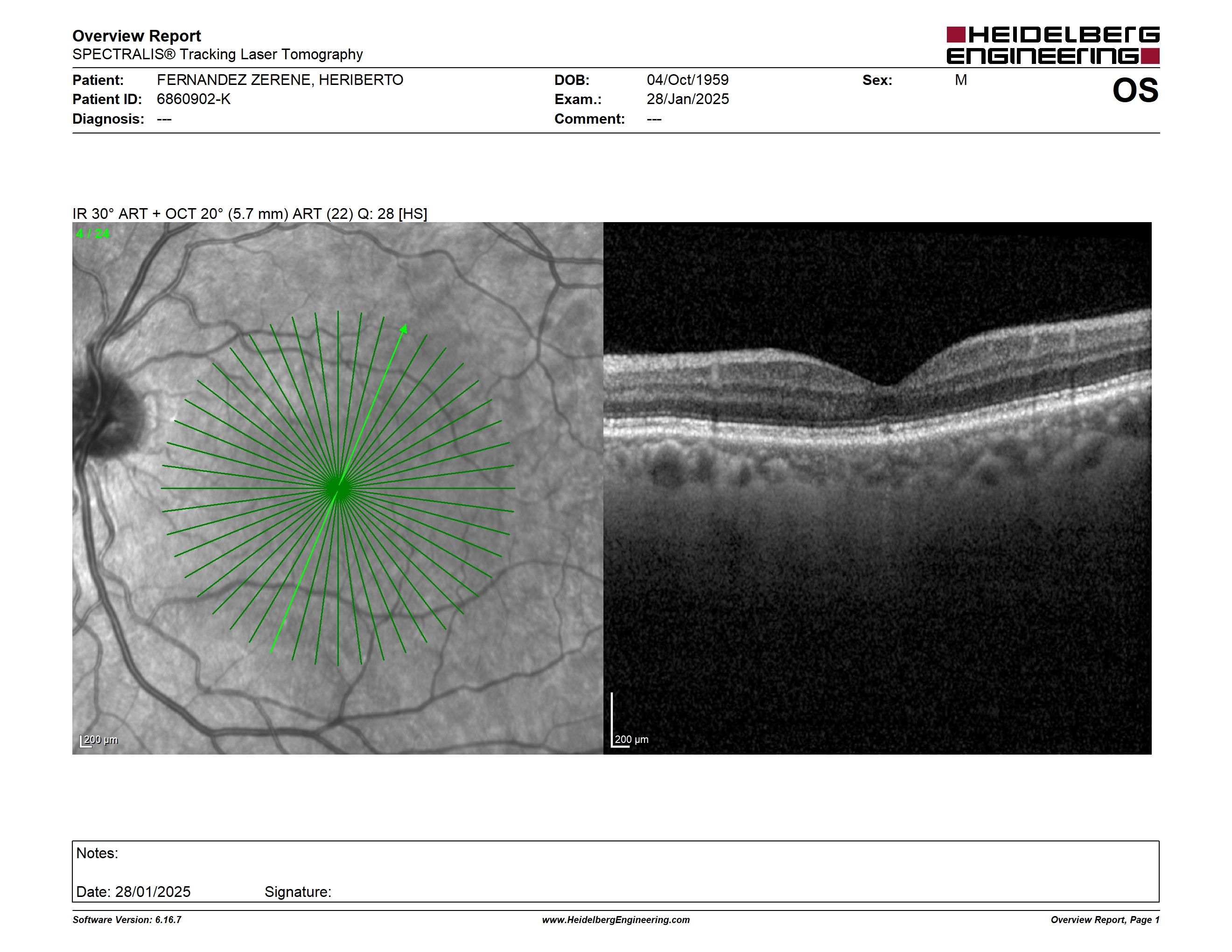Click the 200 µm scale bar on OCT image
The width and height of the screenshot is (1232, 952).
[x=630, y=721]
